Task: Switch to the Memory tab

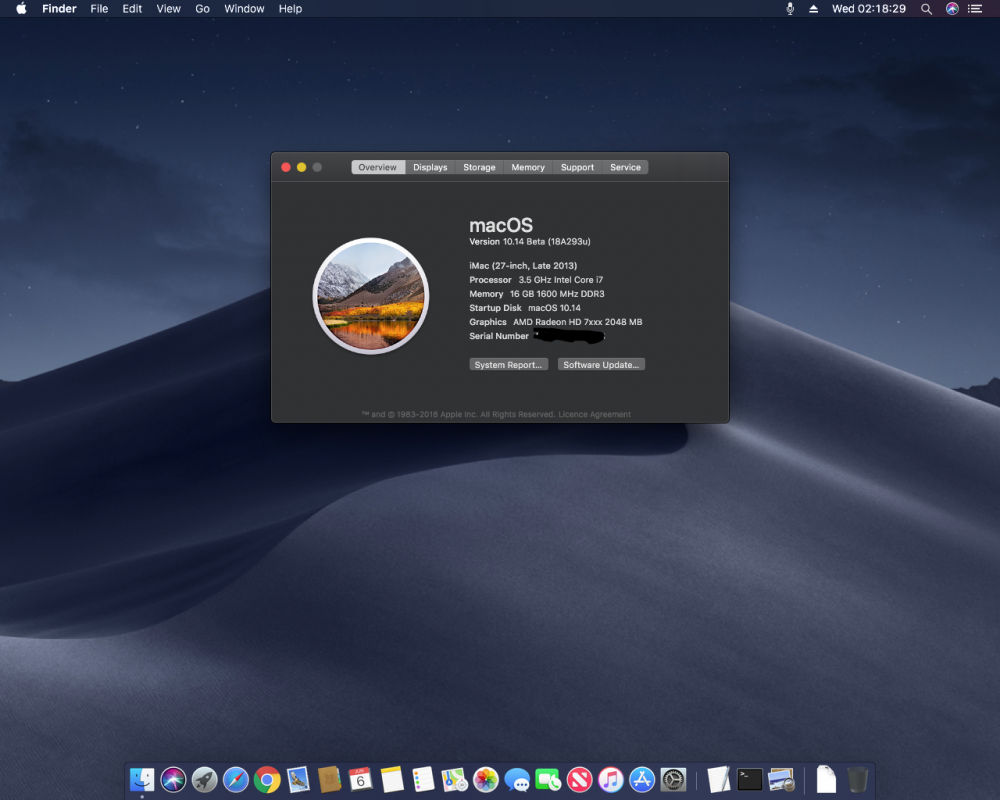Action: point(528,167)
